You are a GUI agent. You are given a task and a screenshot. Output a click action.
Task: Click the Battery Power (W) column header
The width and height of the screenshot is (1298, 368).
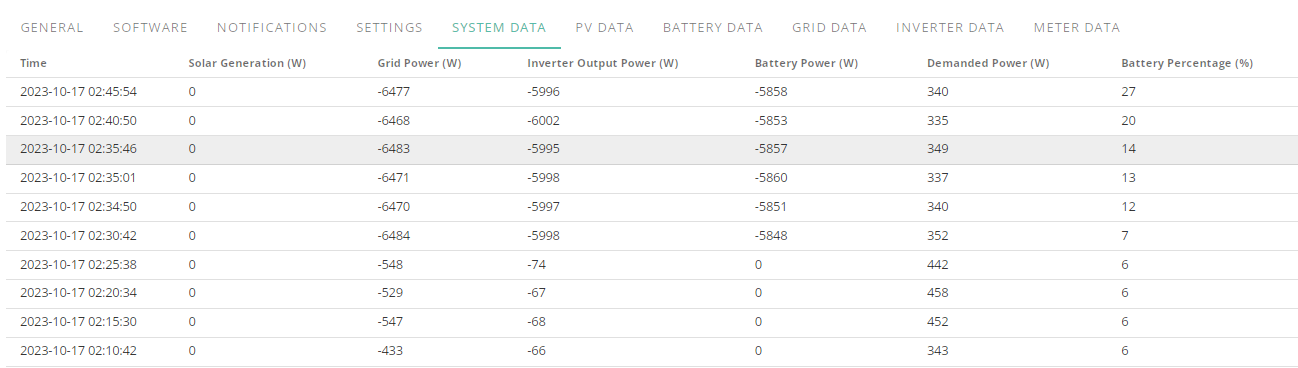806,63
